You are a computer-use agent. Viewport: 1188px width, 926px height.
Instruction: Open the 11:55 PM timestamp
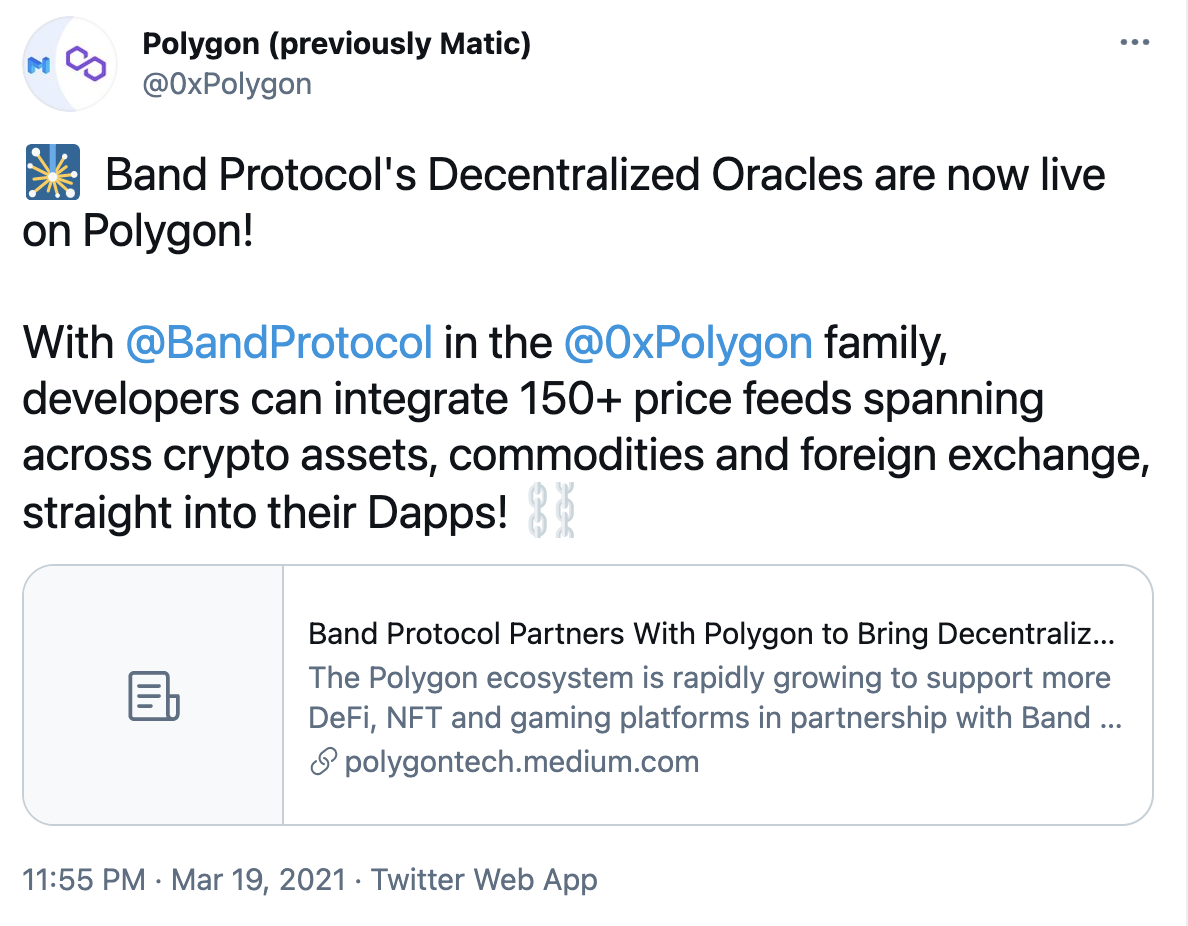pos(84,880)
